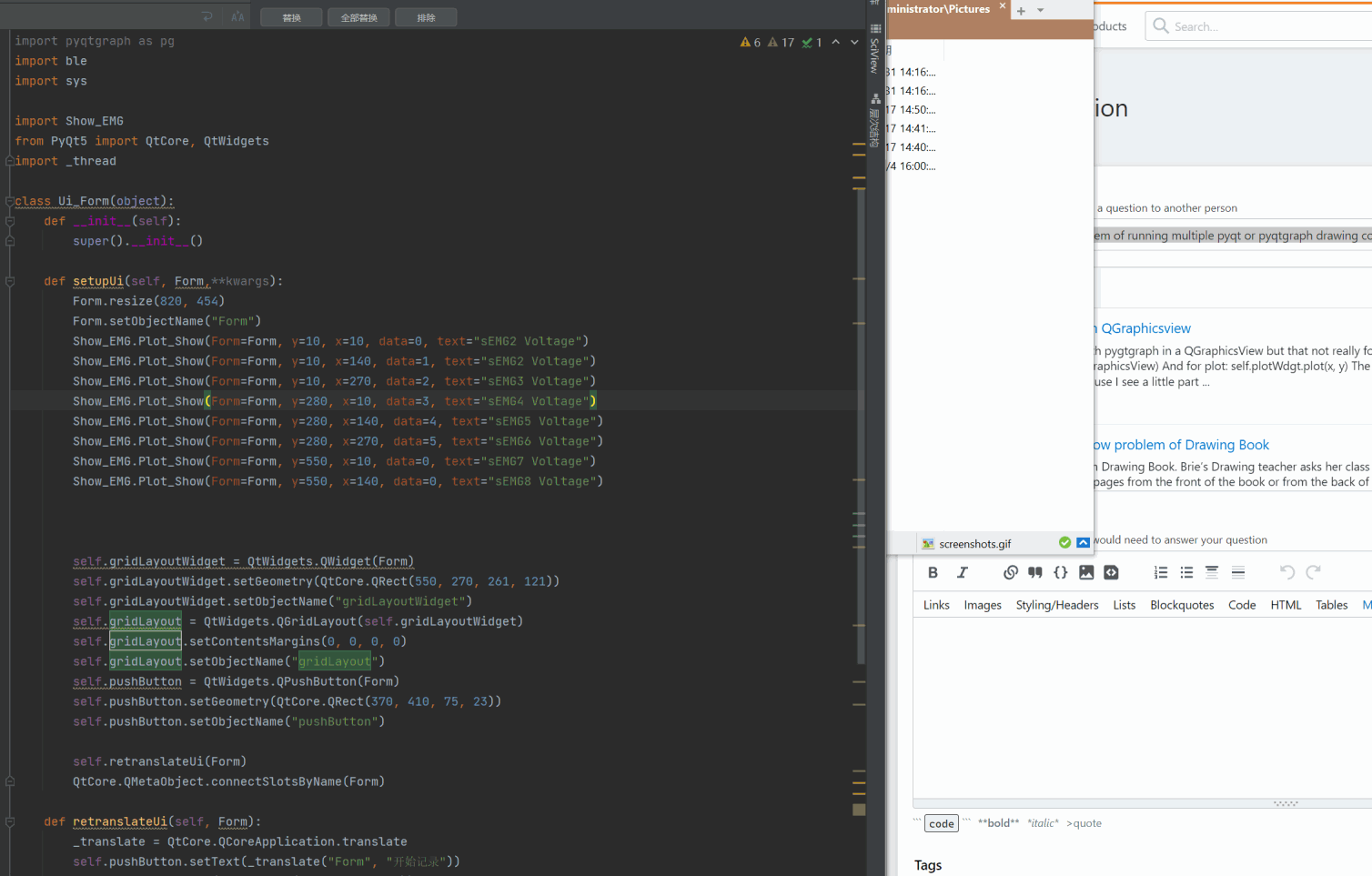1372x876 pixels.
Task: Select the file row dated '17 14:50:...'
Action: pos(912,109)
